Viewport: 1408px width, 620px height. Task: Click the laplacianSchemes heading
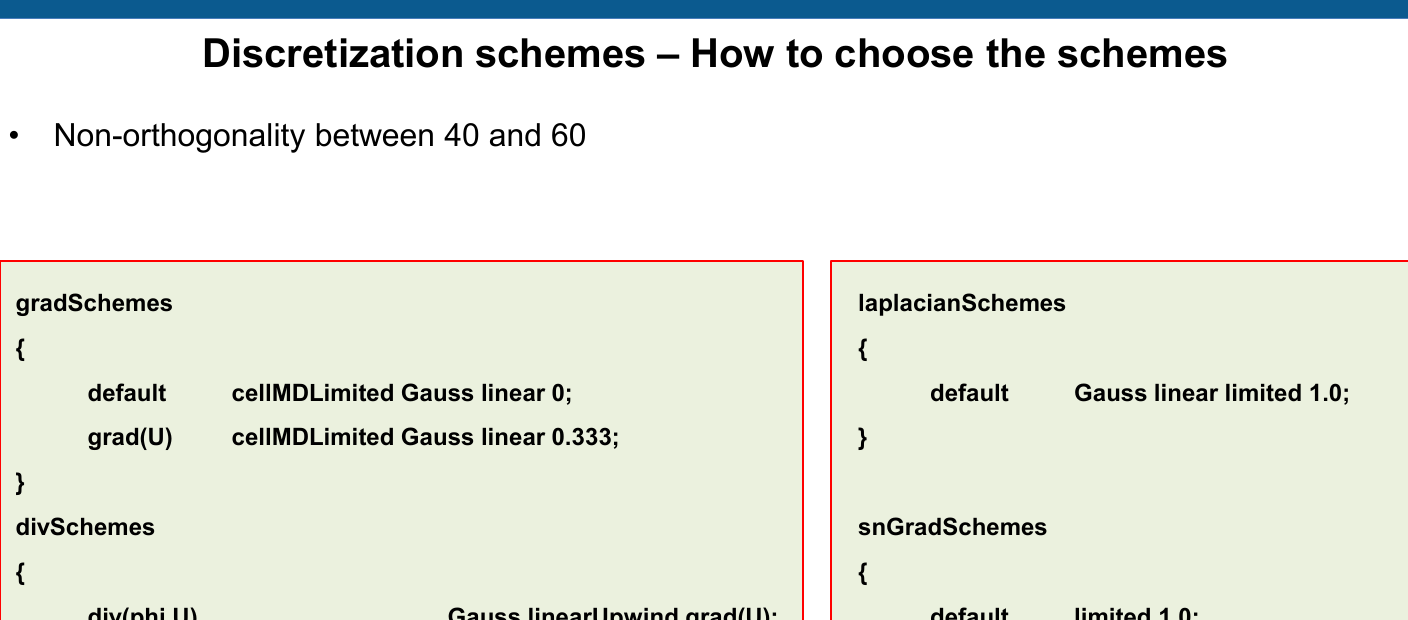pos(962,303)
